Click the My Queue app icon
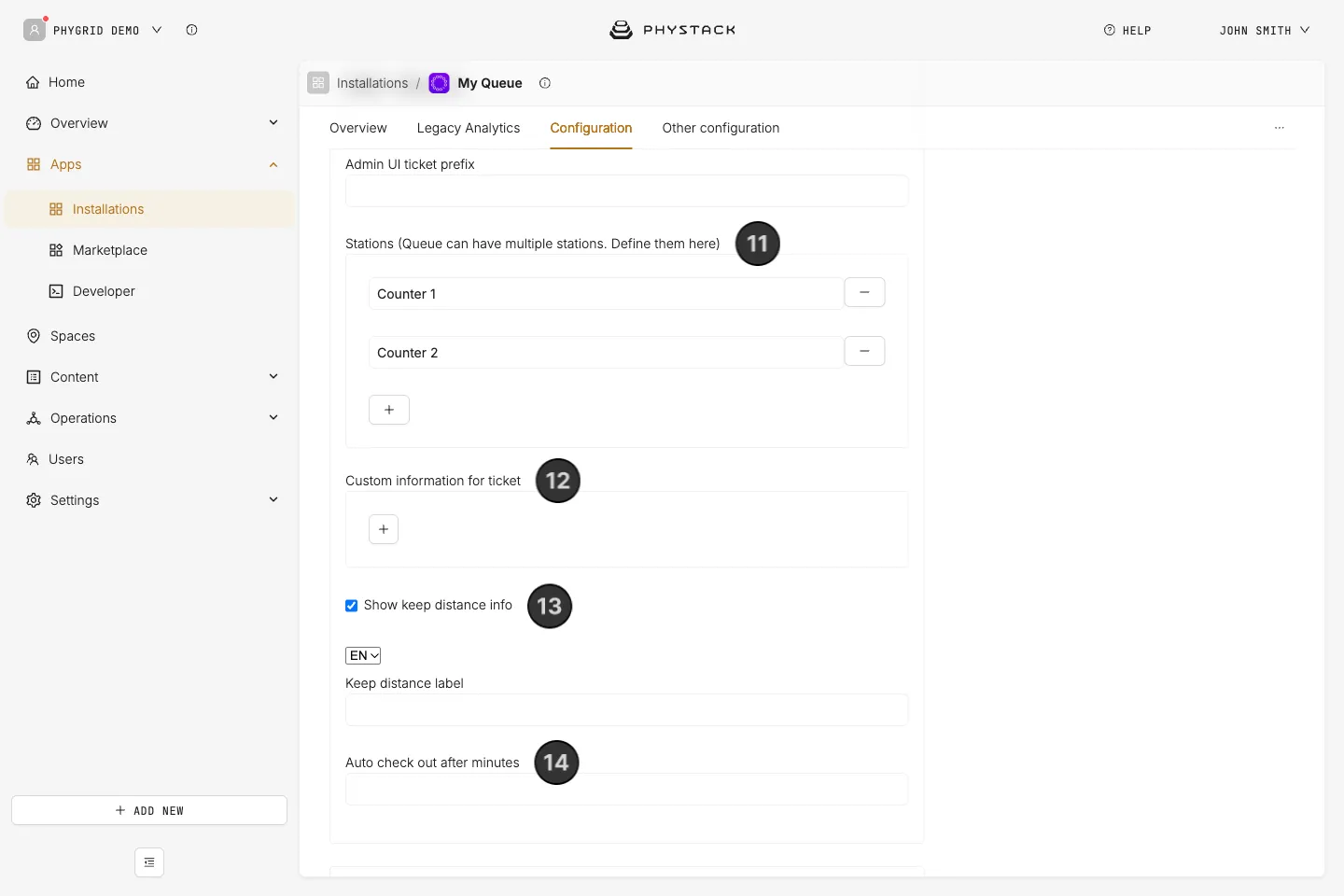This screenshot has height=896, width=1344. click(x=439, y=83)
